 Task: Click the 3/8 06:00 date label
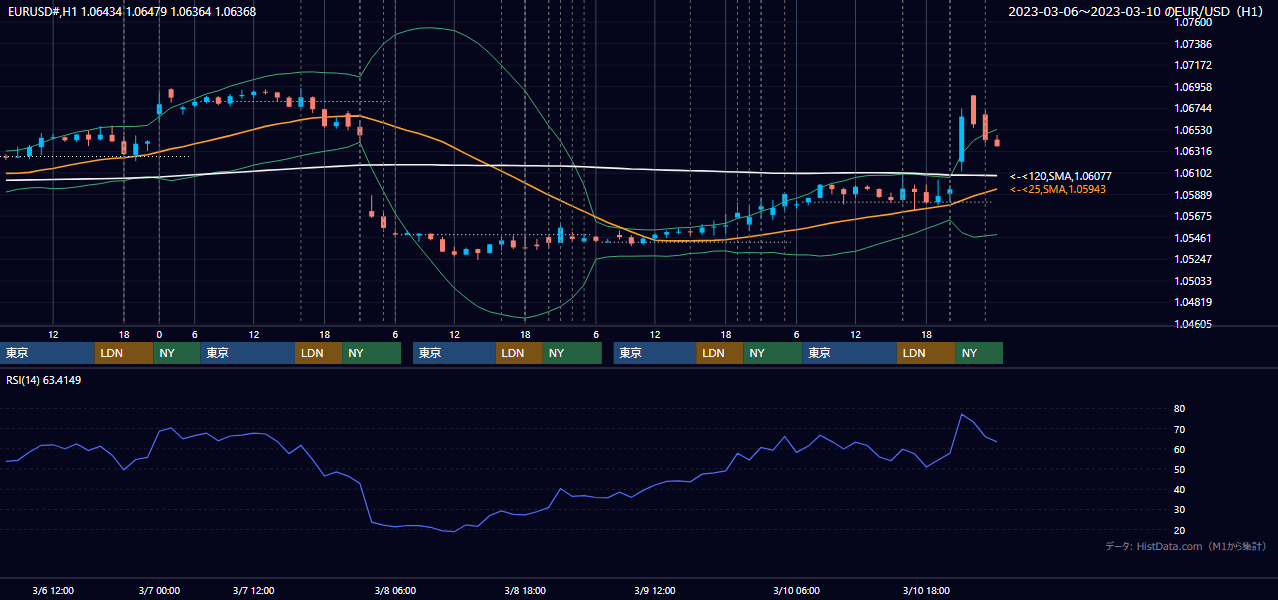[395, 590]
